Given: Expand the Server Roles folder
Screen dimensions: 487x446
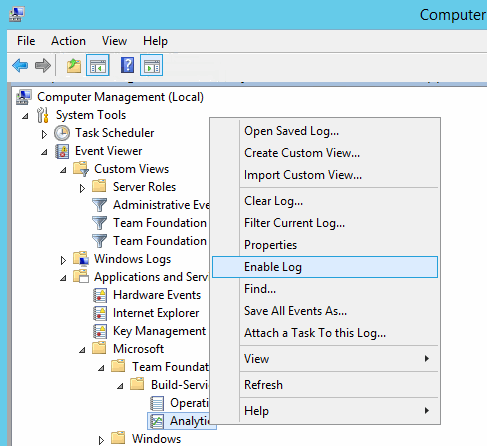Looking at the screenshot, I should [82, 188].
